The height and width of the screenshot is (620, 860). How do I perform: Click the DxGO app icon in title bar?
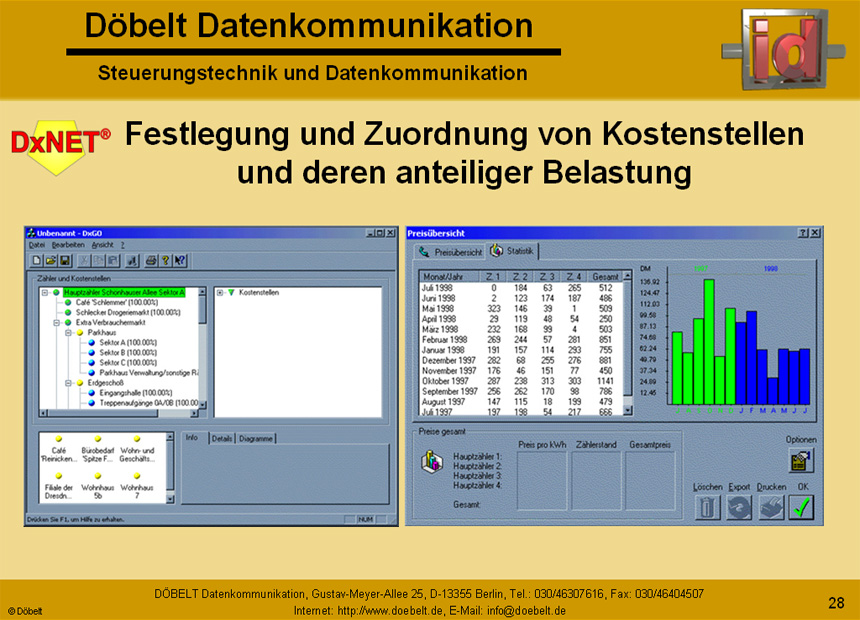point(31,233)
